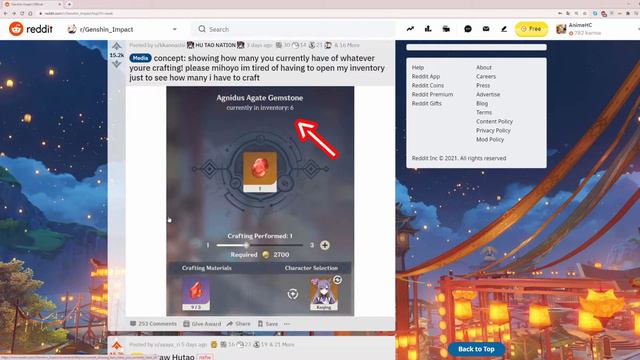Open the Popular trending arrow icon
The width and height of the screenshot is (640, 360).
410,29
